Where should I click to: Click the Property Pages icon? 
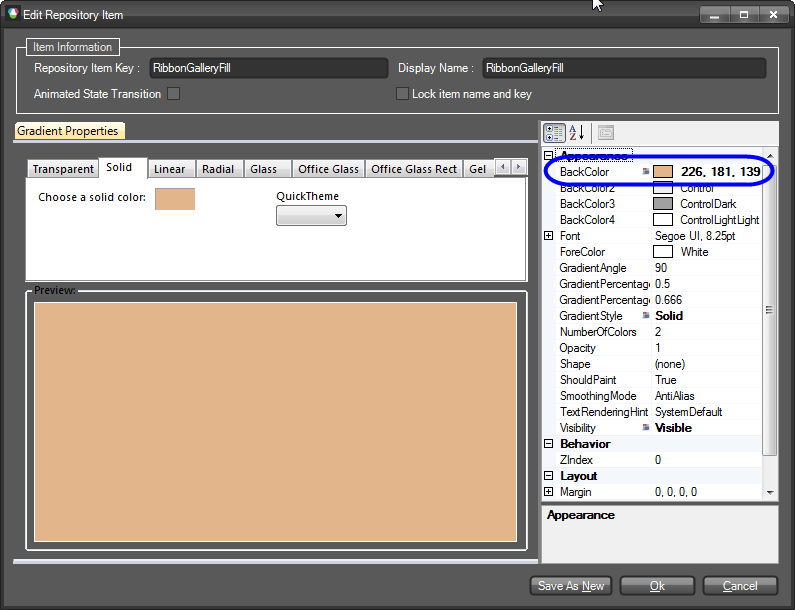(606, 133)
